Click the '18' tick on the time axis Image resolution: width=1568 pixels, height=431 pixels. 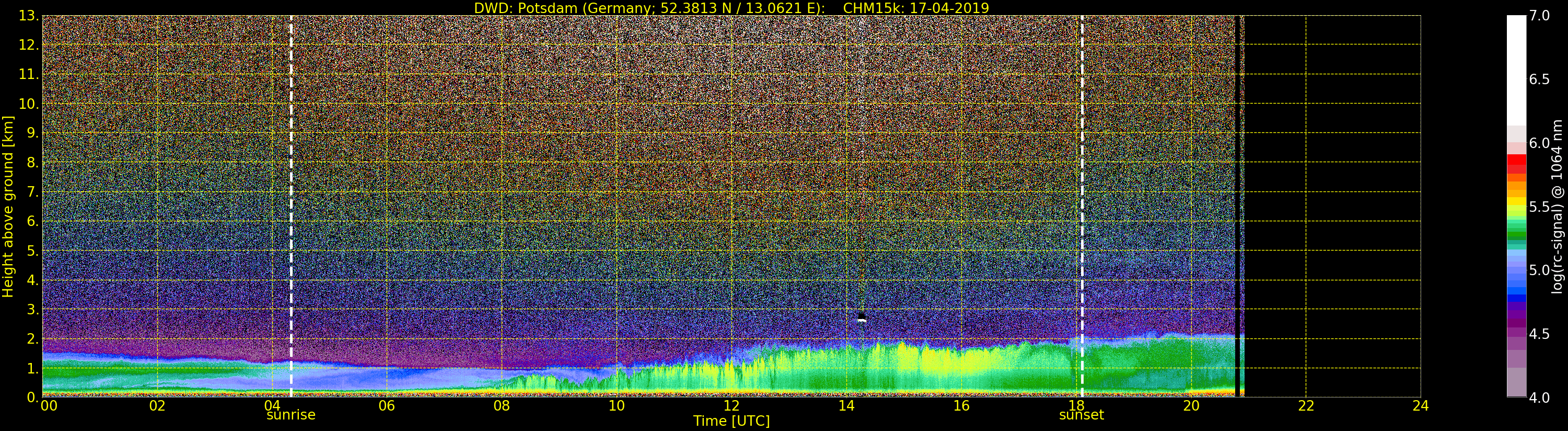click(x=1076, y=406)
